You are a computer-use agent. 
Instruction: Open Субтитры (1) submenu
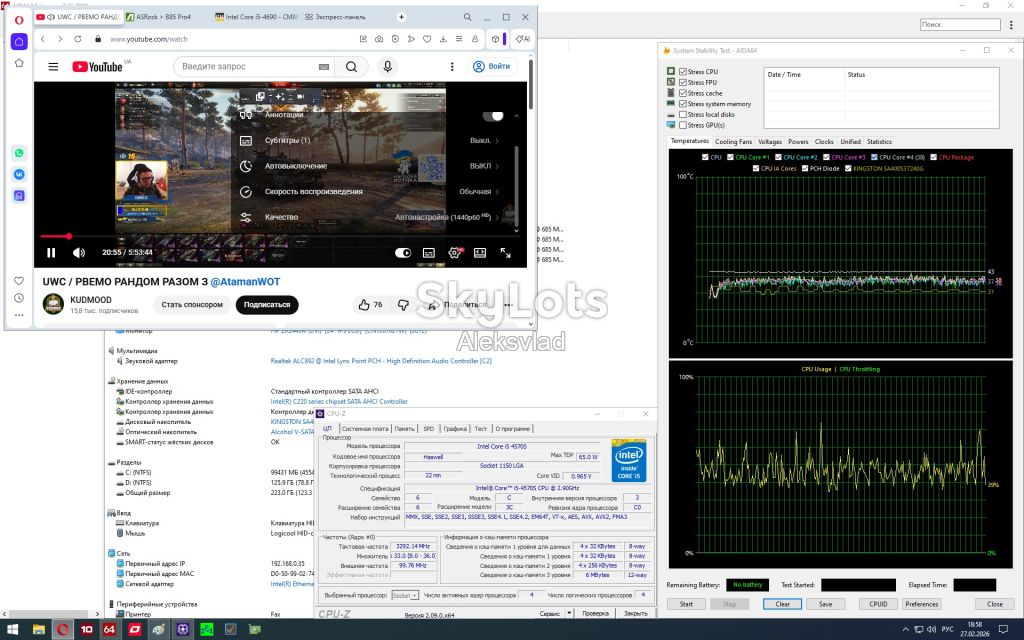(370, 140)
